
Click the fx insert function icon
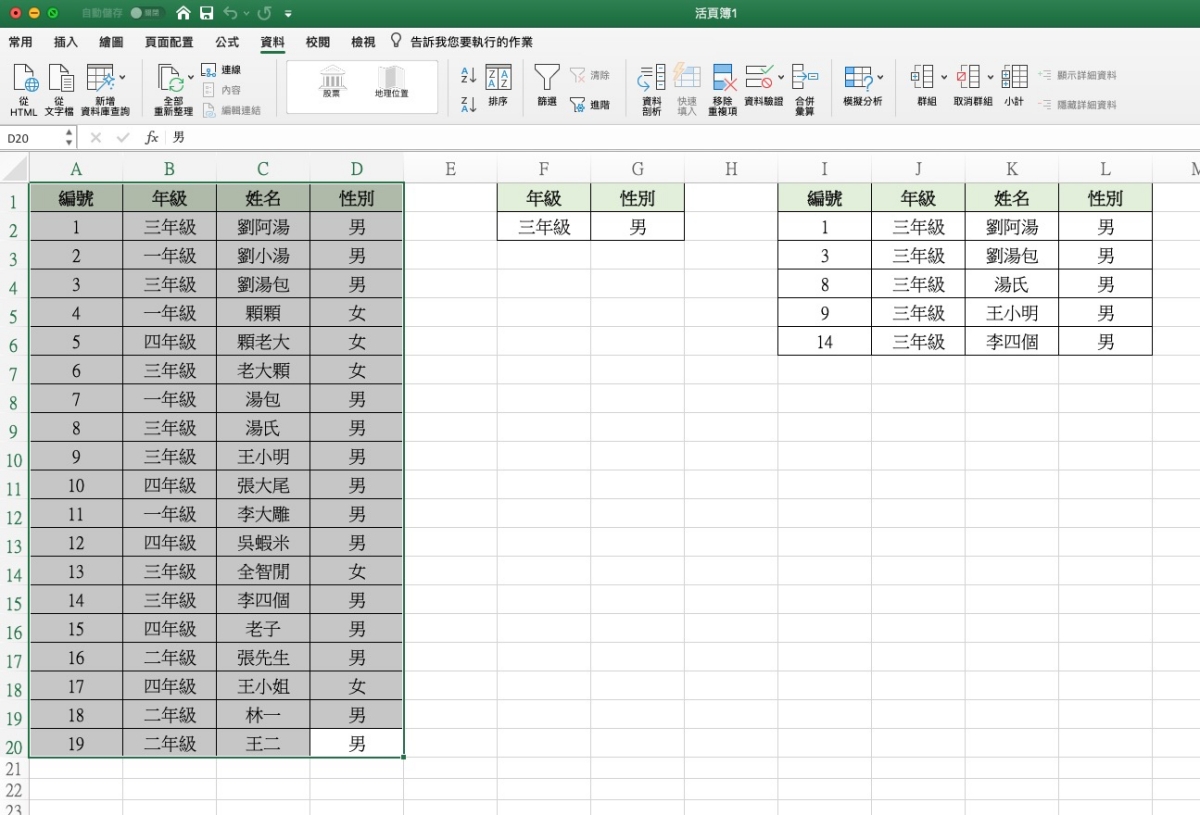point(152,137)
